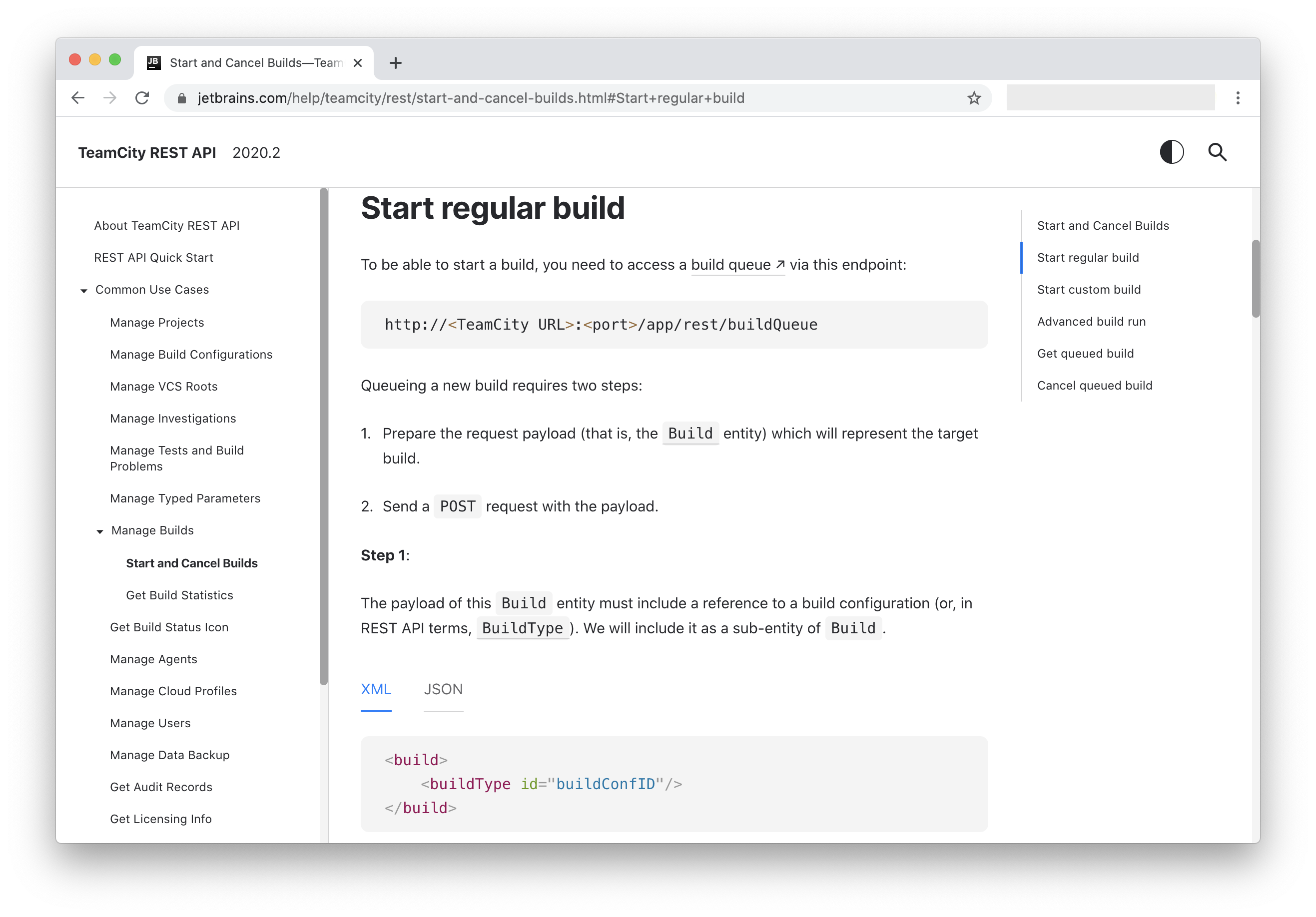This screenshot has width=1316, height=917.
Task: Close the Start and Cancel Builds tab
Action: click(x=358, y=63)
